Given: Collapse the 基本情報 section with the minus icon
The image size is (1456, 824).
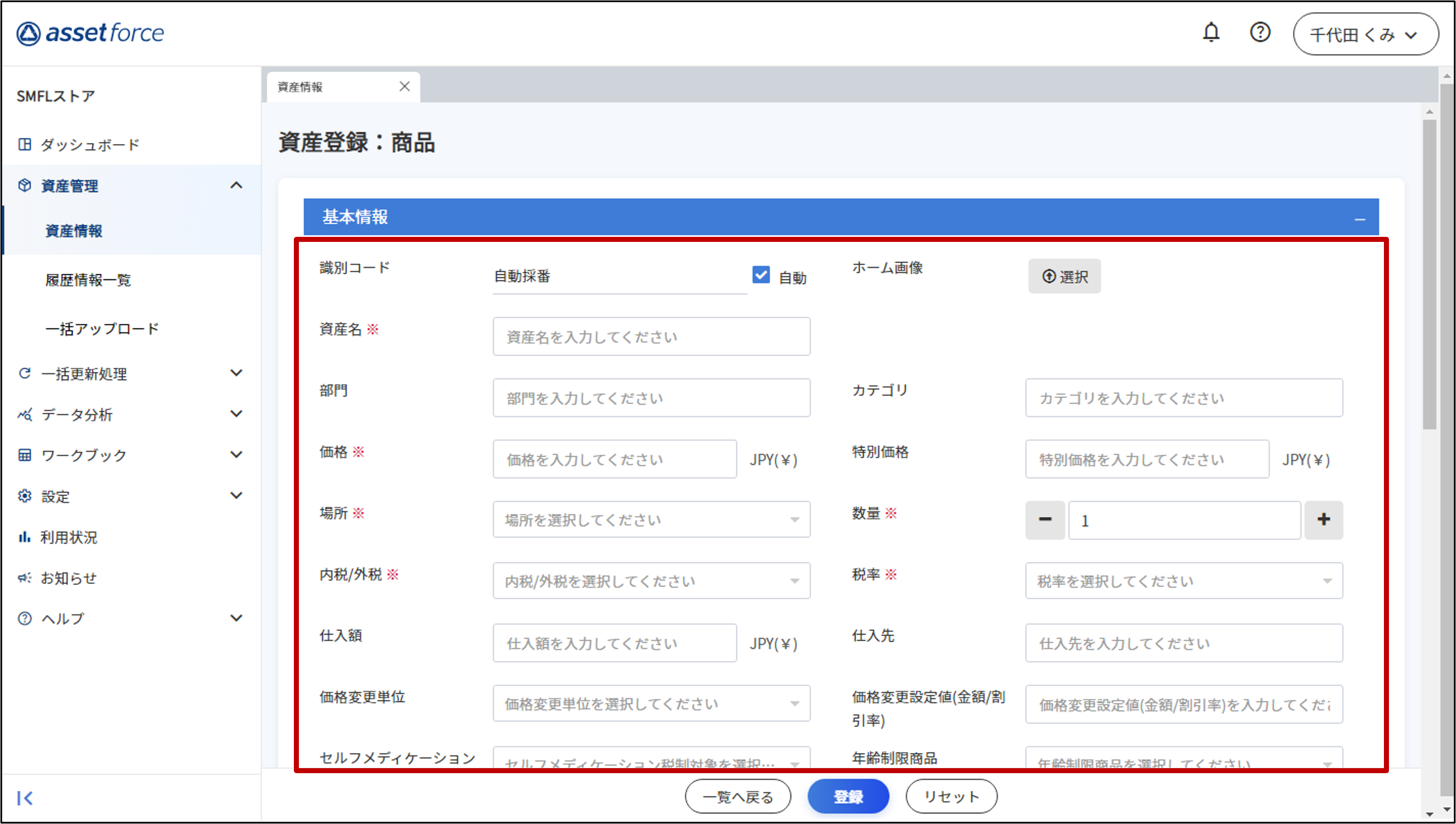Looking at the screenshot, I should [1359, 219].
